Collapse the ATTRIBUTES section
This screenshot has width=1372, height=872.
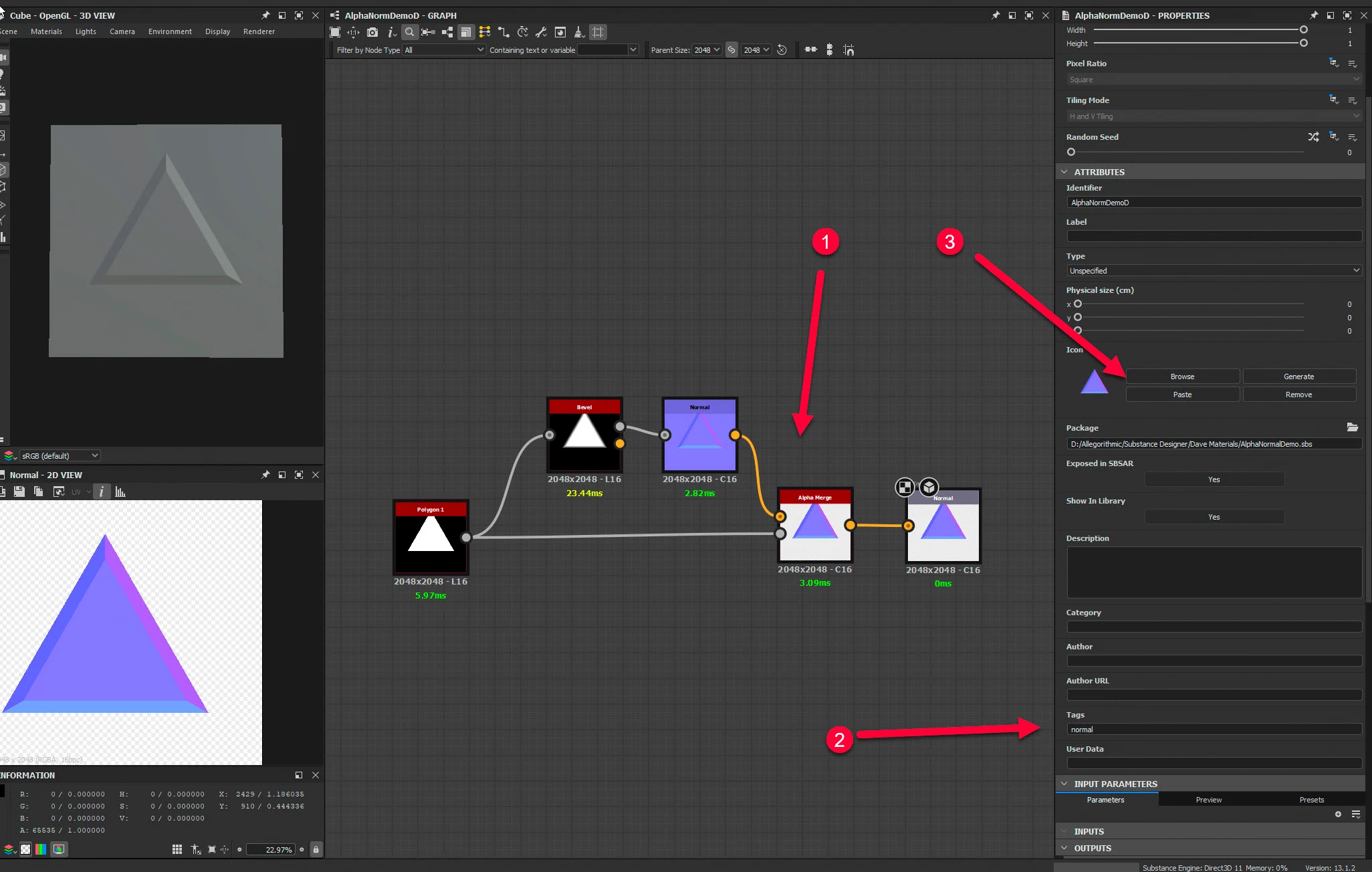tap(1064, 172)
